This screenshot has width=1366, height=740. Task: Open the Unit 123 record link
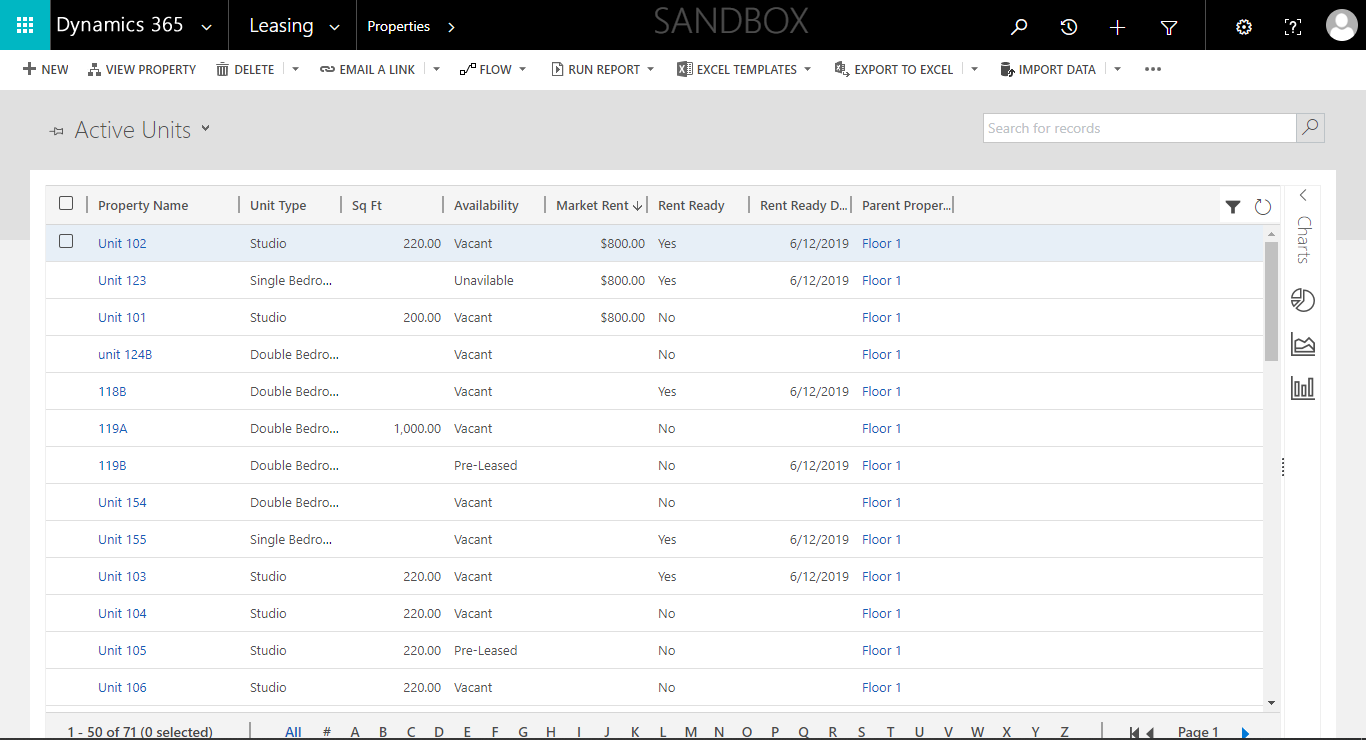(x=122, y=280)
